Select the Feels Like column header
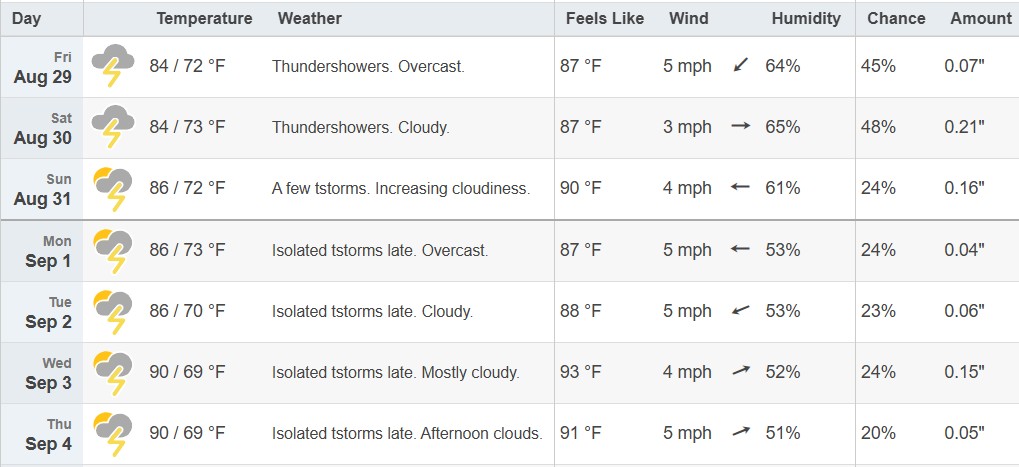The image size is (1019, 467). click(605, 19)
